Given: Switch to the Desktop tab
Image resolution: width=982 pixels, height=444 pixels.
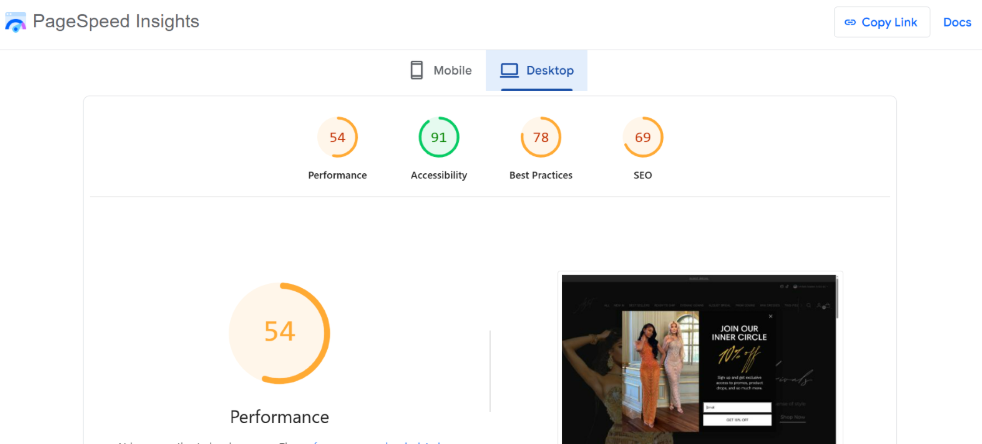Looking at the screenshot, I should coord(537,70).
